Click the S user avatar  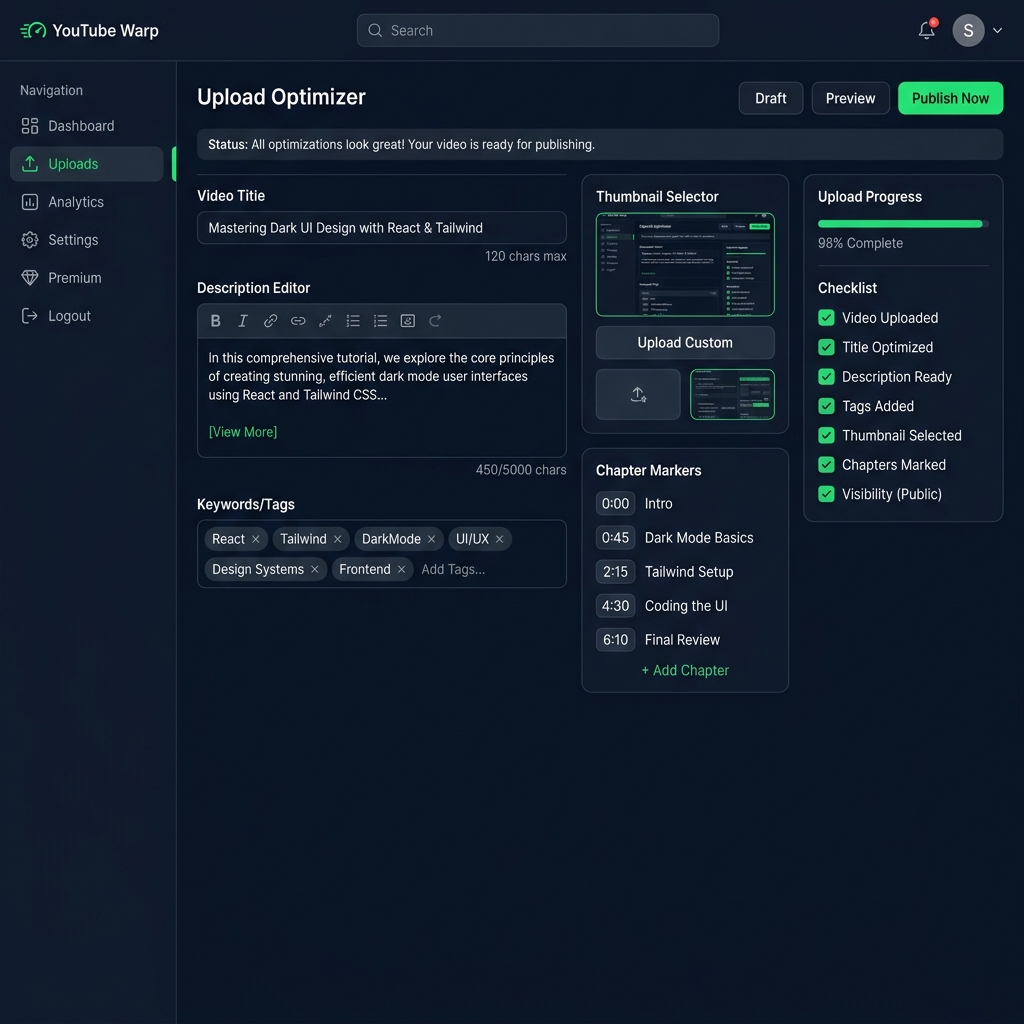[968, 30]
